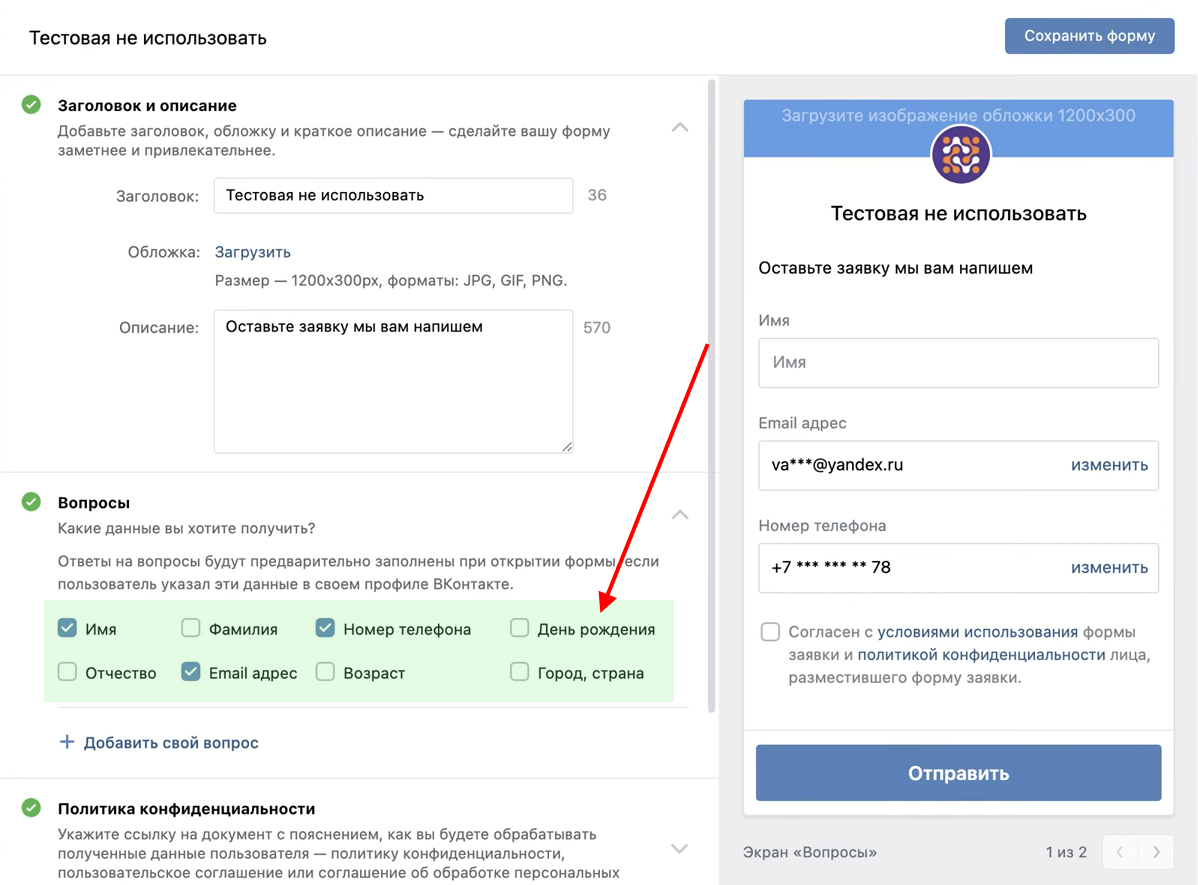Image resolution: width=1198 pixels, height=885 pixels.
Task: Tick the Согласен с условиями consent checkbox
Action: tap(770, 632)
